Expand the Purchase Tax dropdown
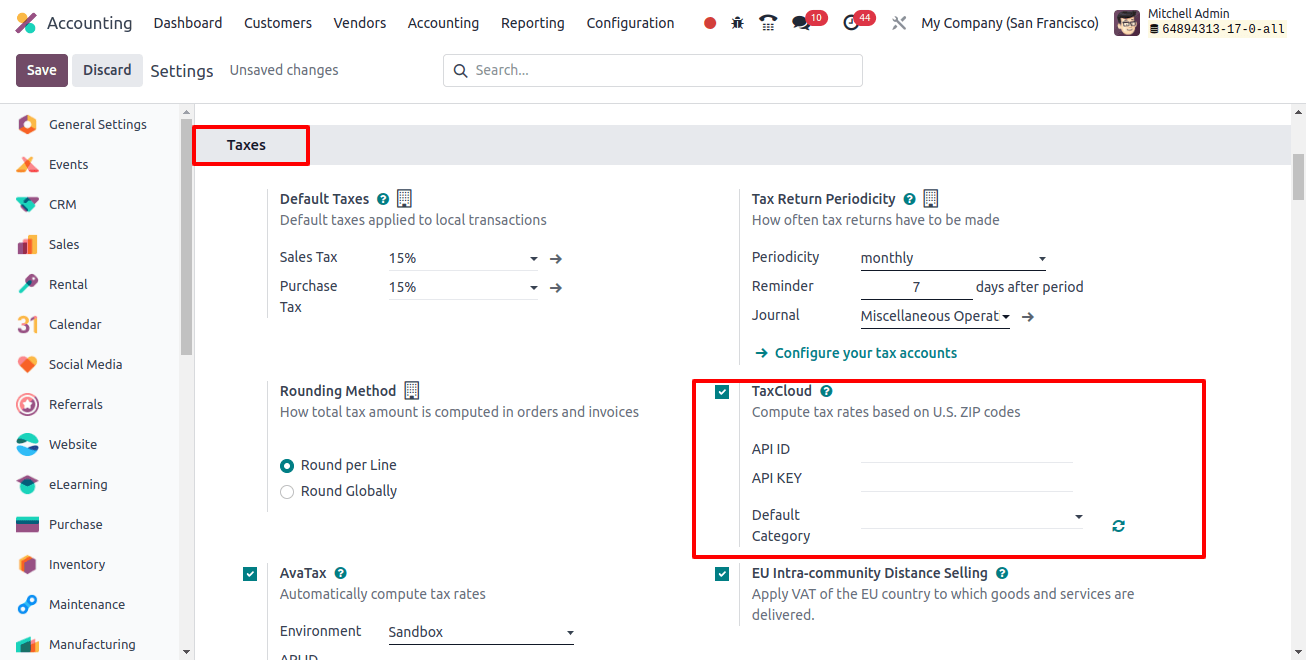The width and height of the screenshot is (1306, 660). (463, 287)
